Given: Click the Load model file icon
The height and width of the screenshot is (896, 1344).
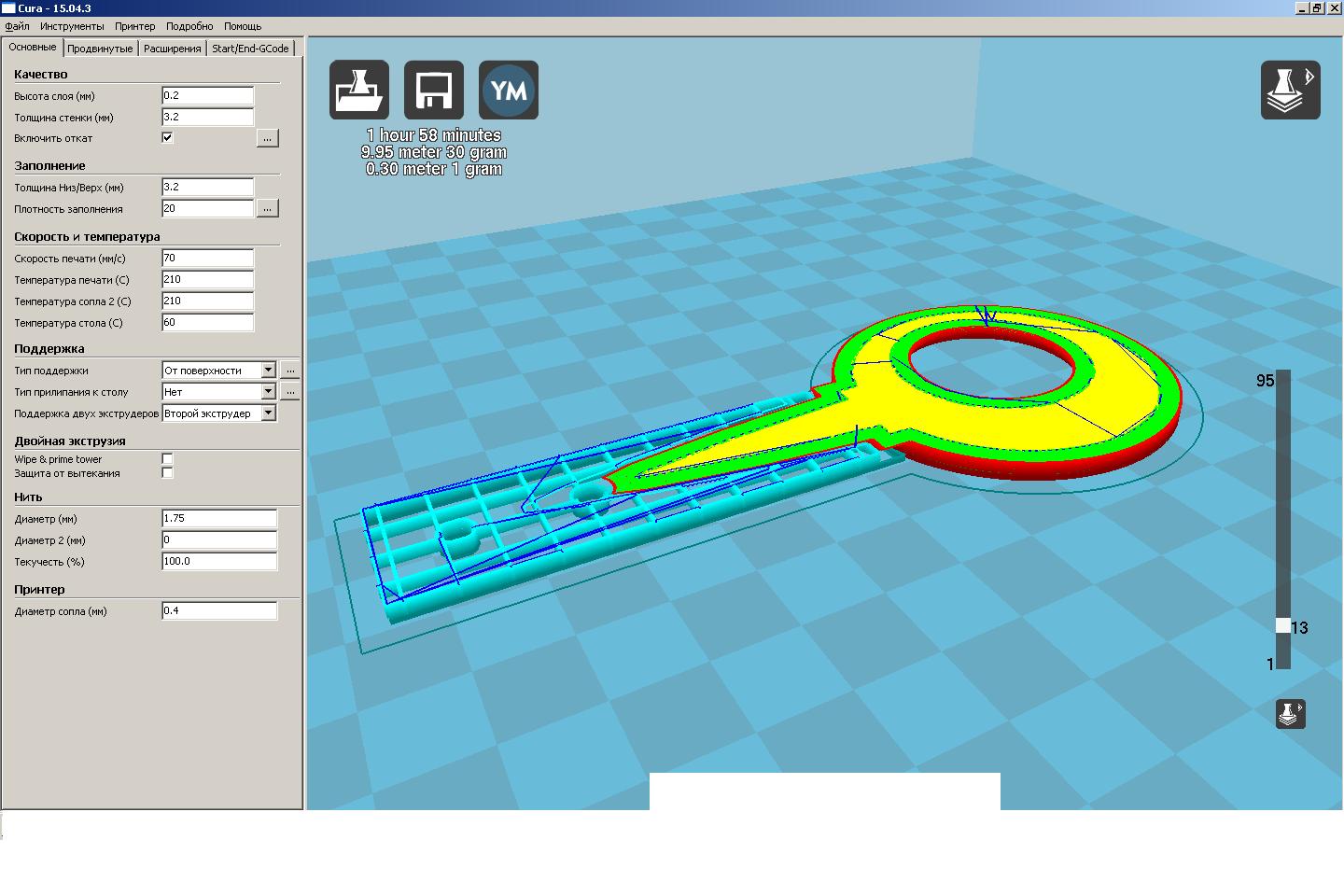Looking at the screenshot, I should [358, 90].
